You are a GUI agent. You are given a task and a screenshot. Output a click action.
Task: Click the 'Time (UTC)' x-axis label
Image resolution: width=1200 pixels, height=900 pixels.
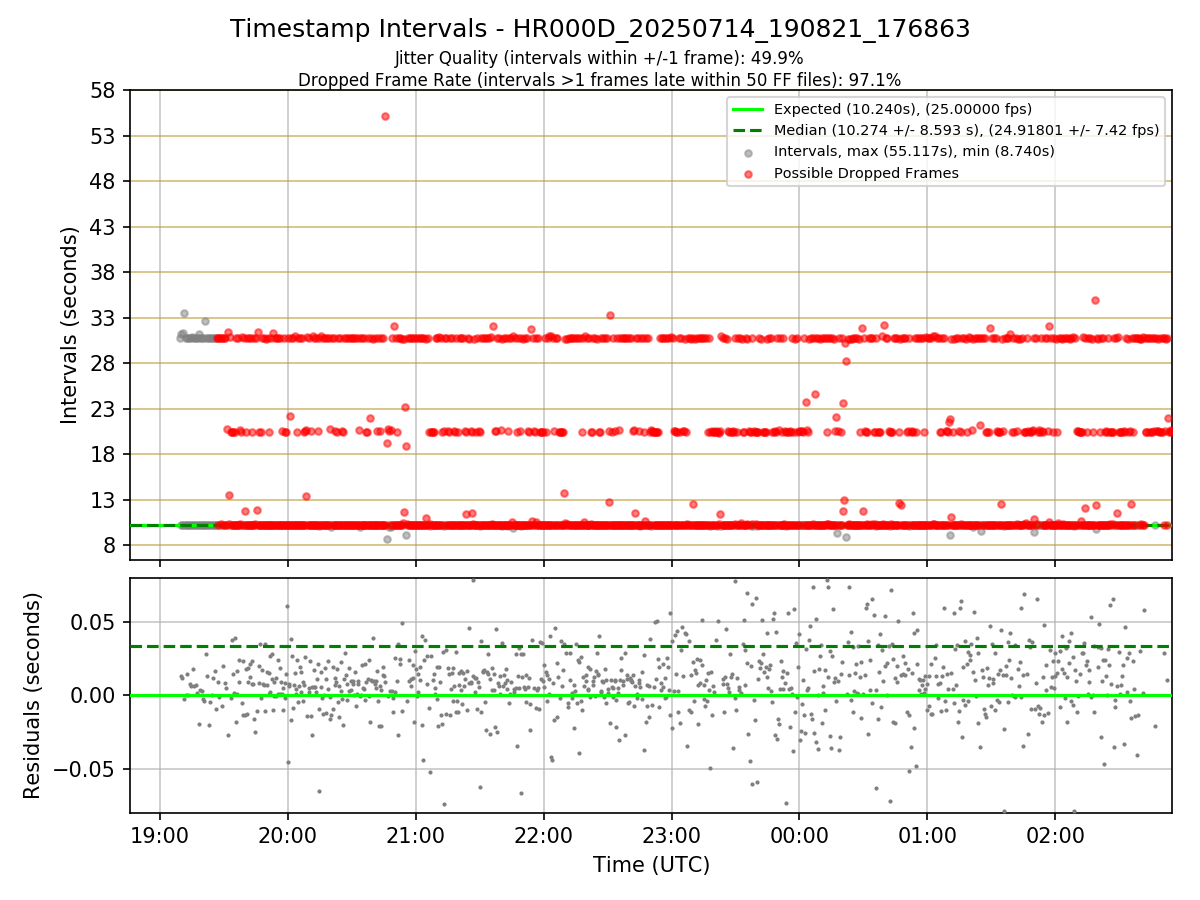click(651, 864)
